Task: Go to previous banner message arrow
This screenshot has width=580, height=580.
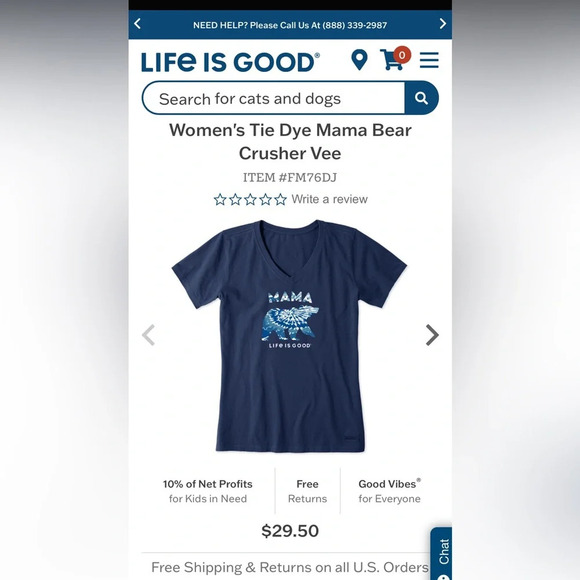Action: 137,24
